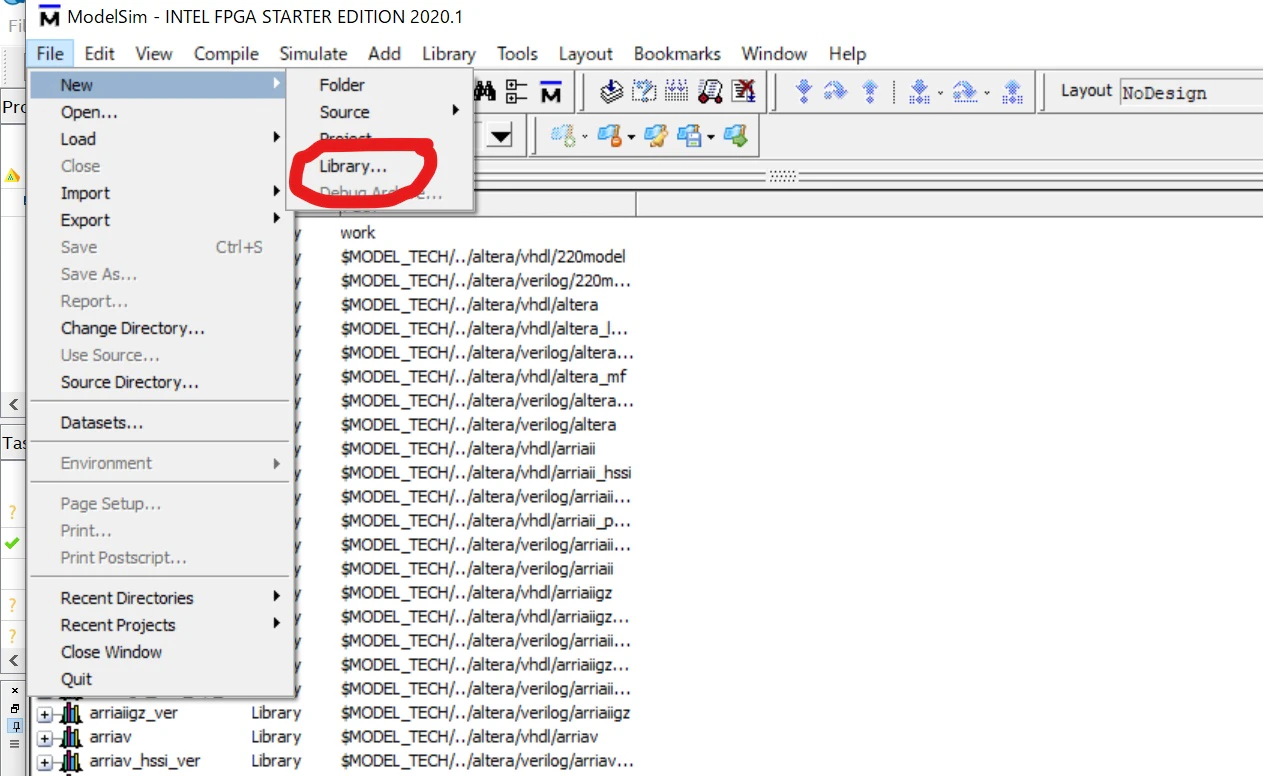This screenshot has height=776, width=1263.
Task: Click path '$MODEL_TECH/../altera/vhdl/arriav'
Action: click(x=469, y=737)
